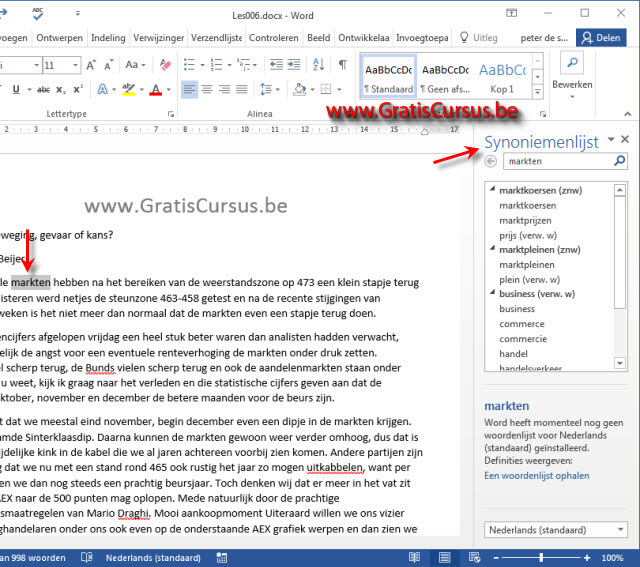Click the multilevel list icon

(x=243, y=64)
